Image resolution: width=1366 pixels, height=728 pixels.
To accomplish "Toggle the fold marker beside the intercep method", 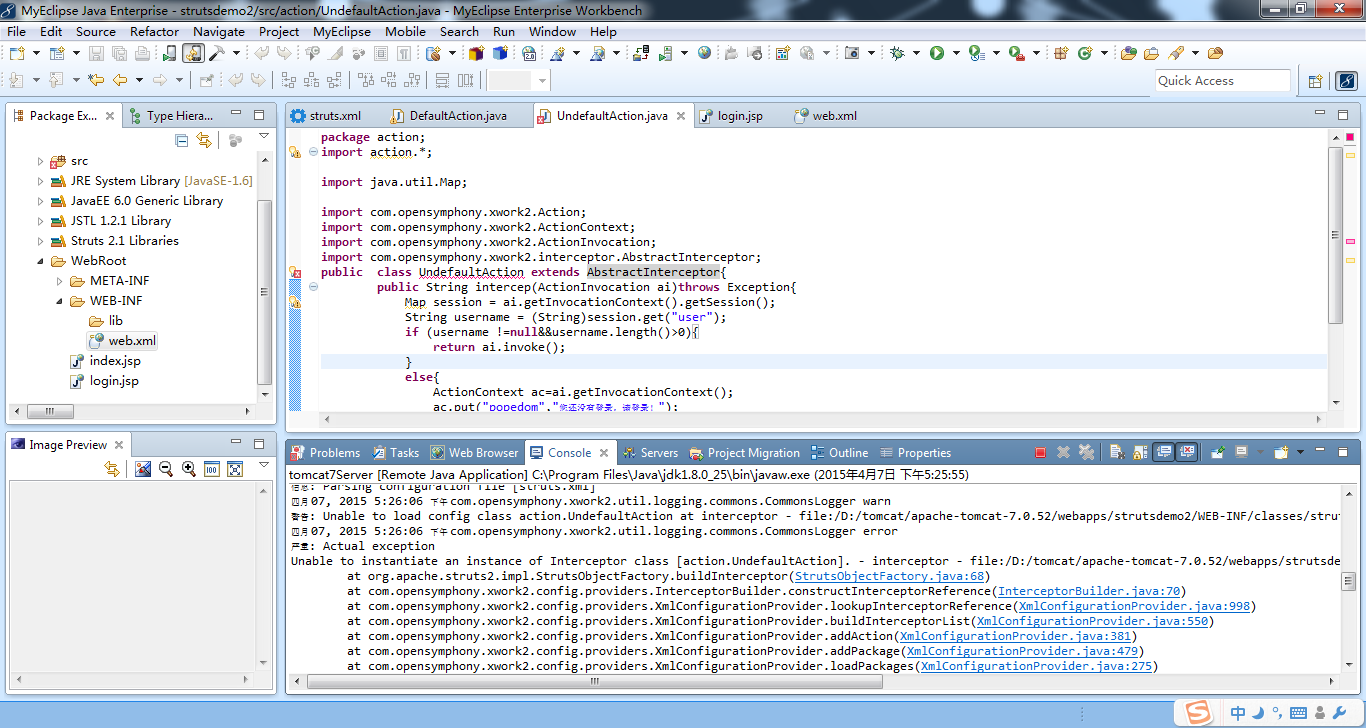I will (313, 287).
